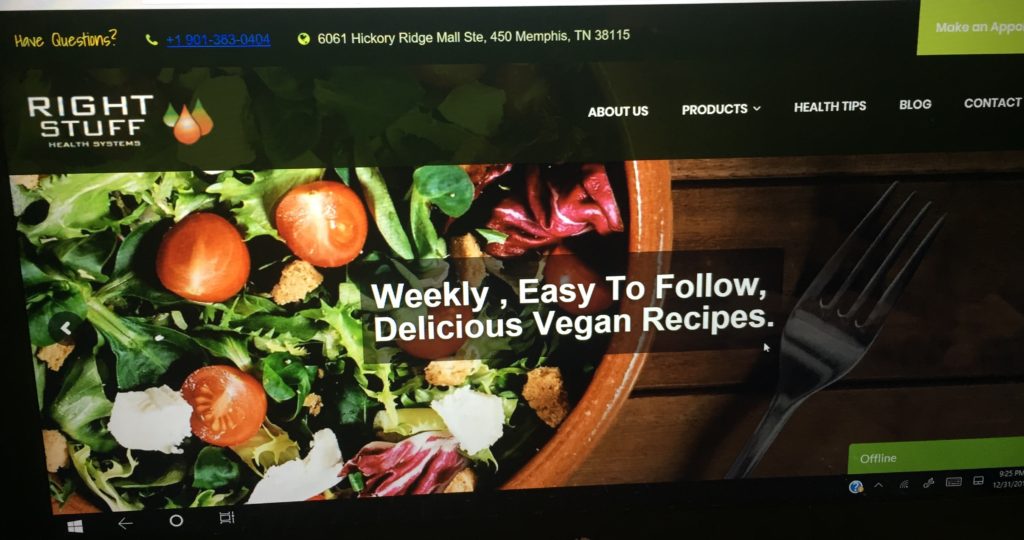Open the About Us page
This screenshot has width=1024, height=540.
(x=618, y=112)
